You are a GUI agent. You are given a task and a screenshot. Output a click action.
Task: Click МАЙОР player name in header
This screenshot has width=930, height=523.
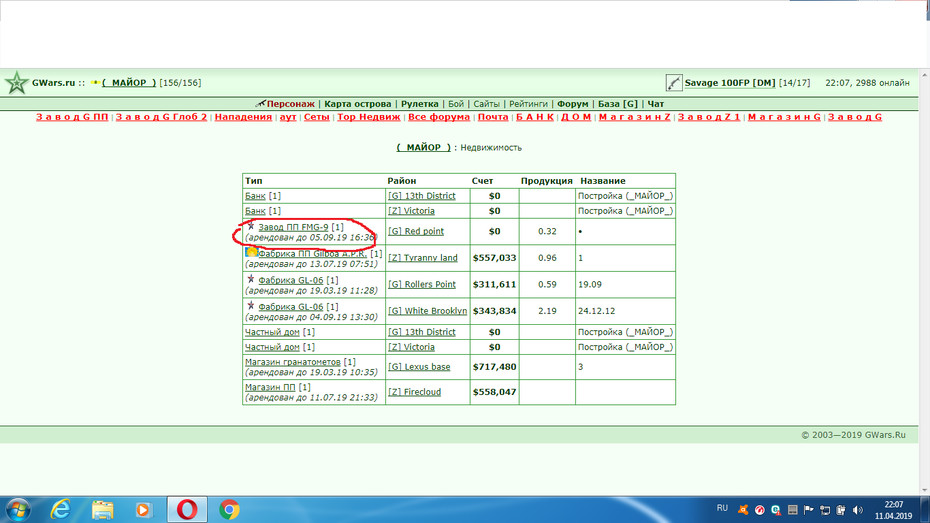(129, 83)
